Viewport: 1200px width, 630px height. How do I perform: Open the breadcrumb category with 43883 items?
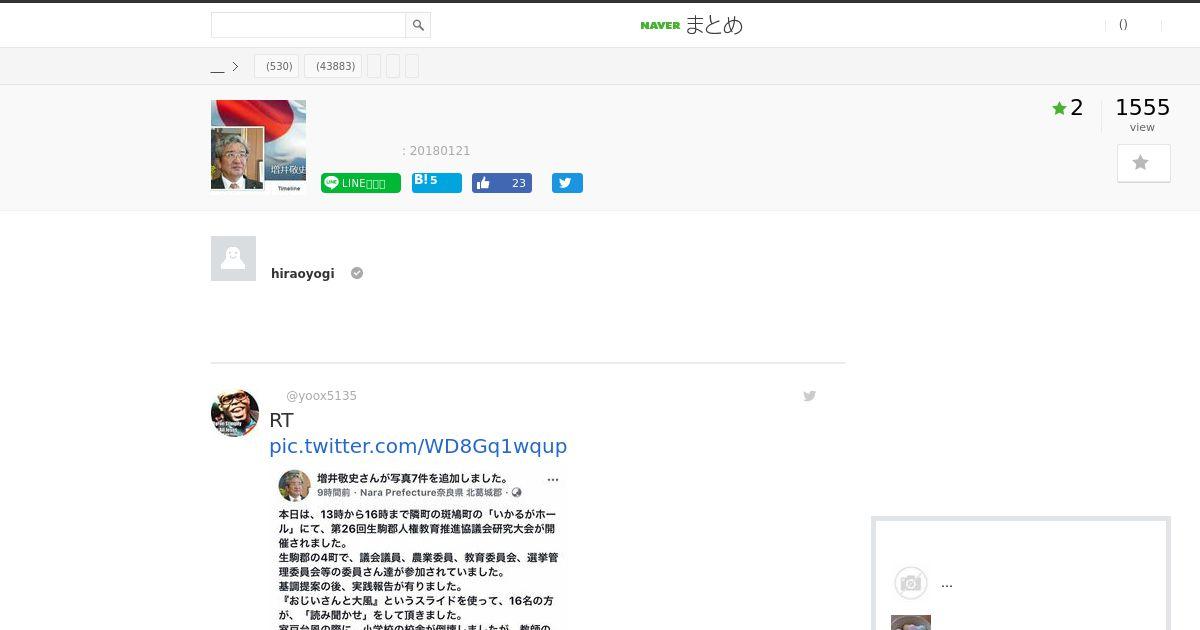click(x=333, y=66)
